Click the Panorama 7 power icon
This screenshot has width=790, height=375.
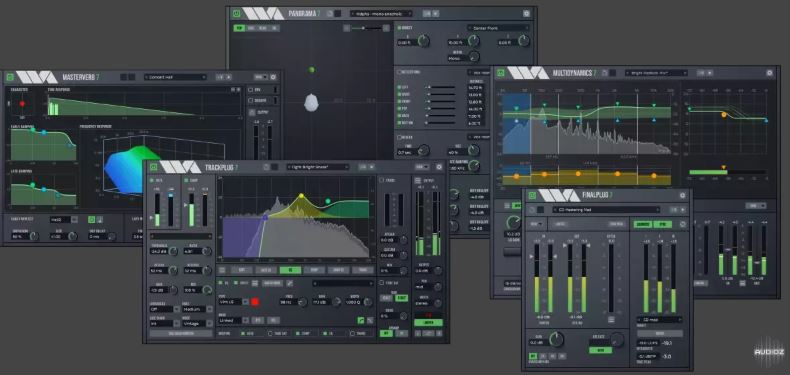coord(236,14)
